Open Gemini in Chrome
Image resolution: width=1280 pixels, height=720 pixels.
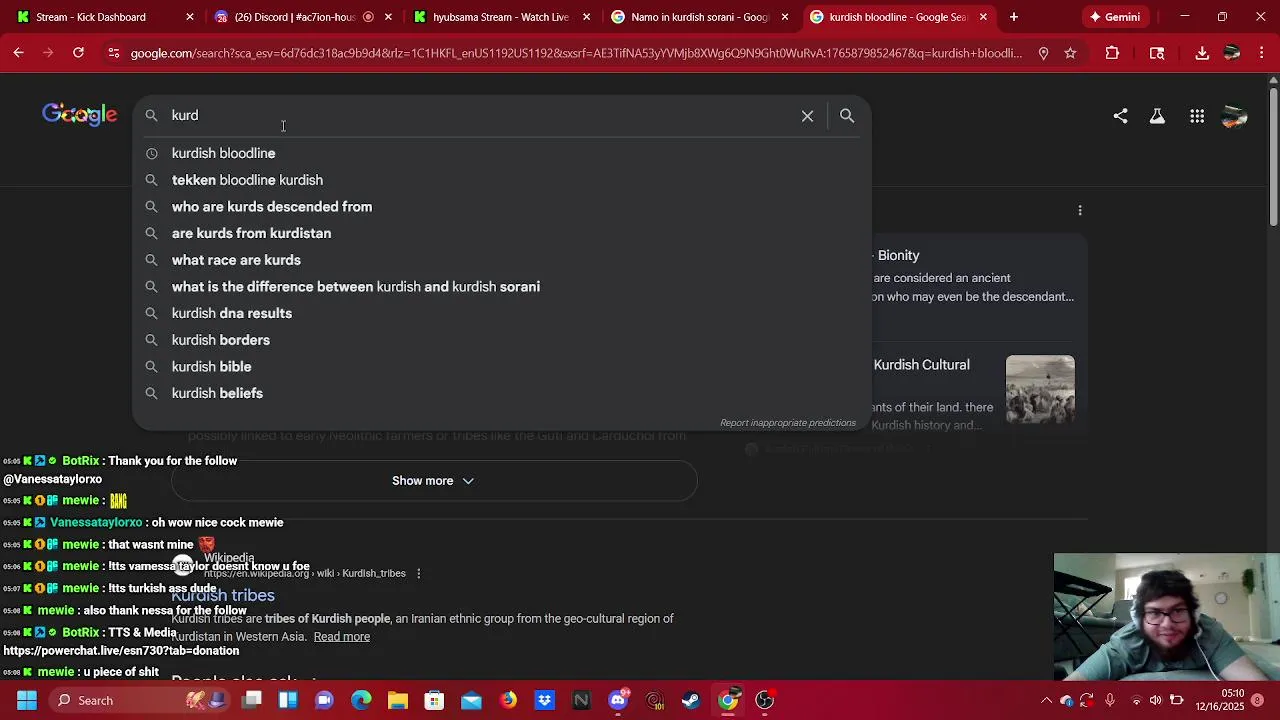pos(1115,17)
